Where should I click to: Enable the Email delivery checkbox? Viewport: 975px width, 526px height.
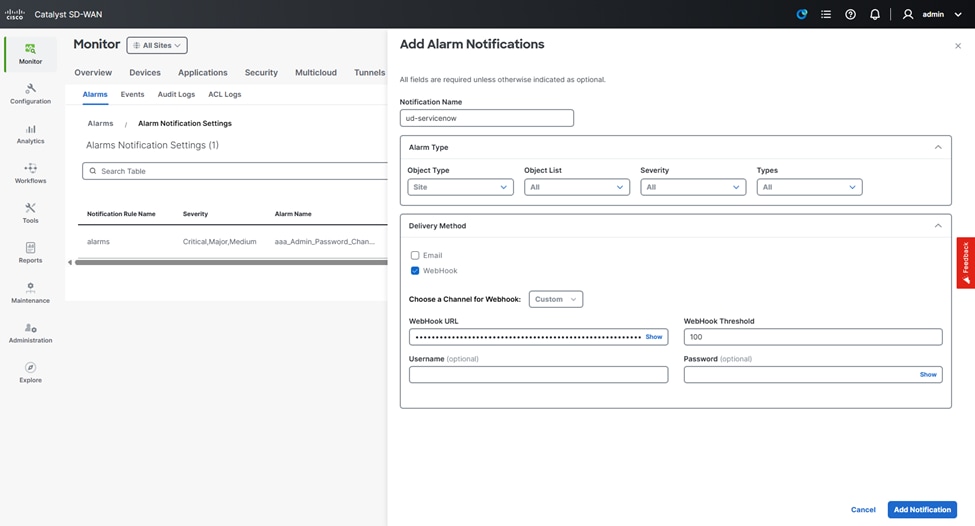pyautogui.click(x=415, y=255)
